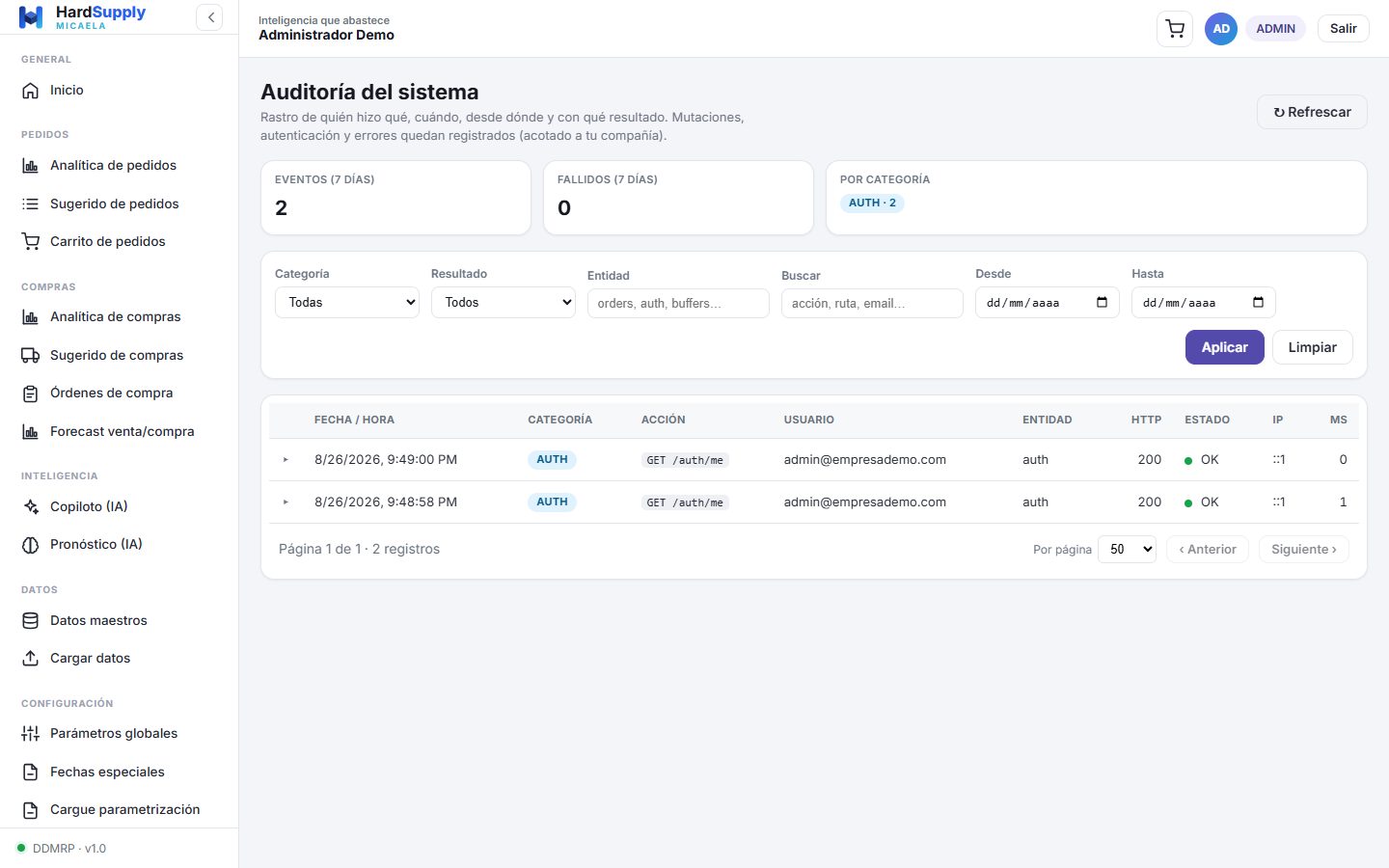Screen dimensions: 1389x868
Task: Open Cargar datos menu item
Action: [x=120, y=658]
